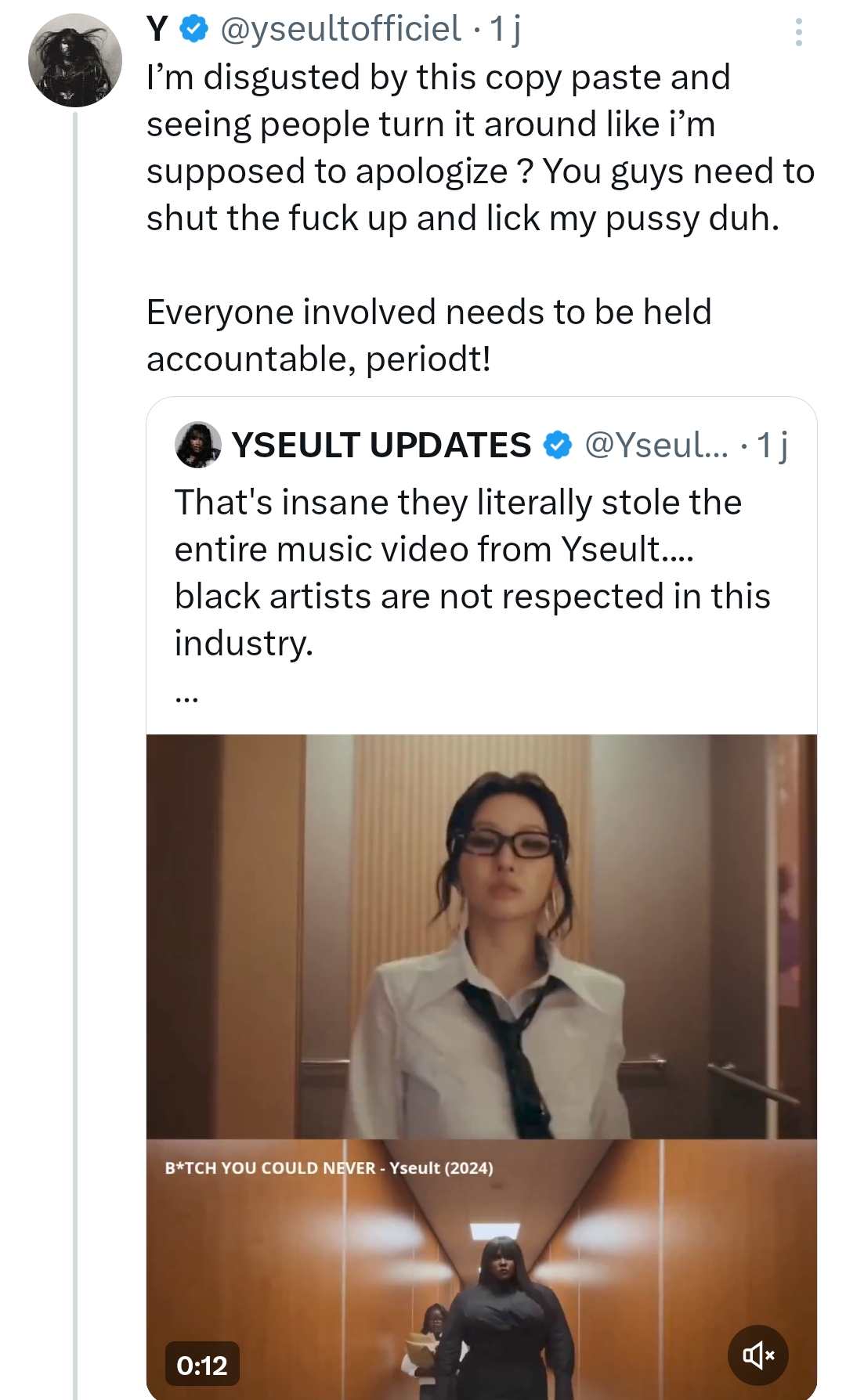Play the embedded video with glasses woman

[482, 936]
